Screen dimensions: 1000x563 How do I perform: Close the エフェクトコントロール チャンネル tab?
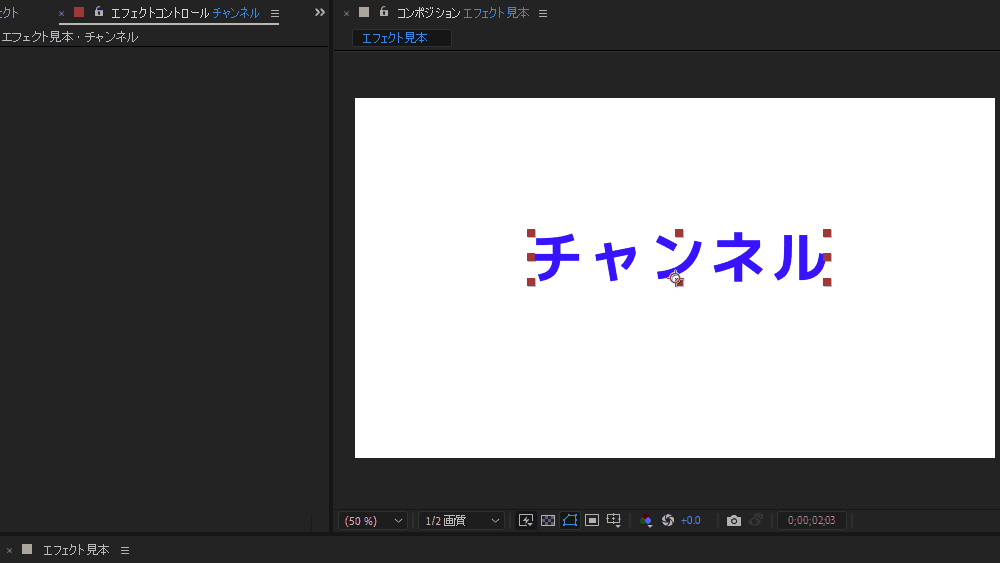point(61,13)
